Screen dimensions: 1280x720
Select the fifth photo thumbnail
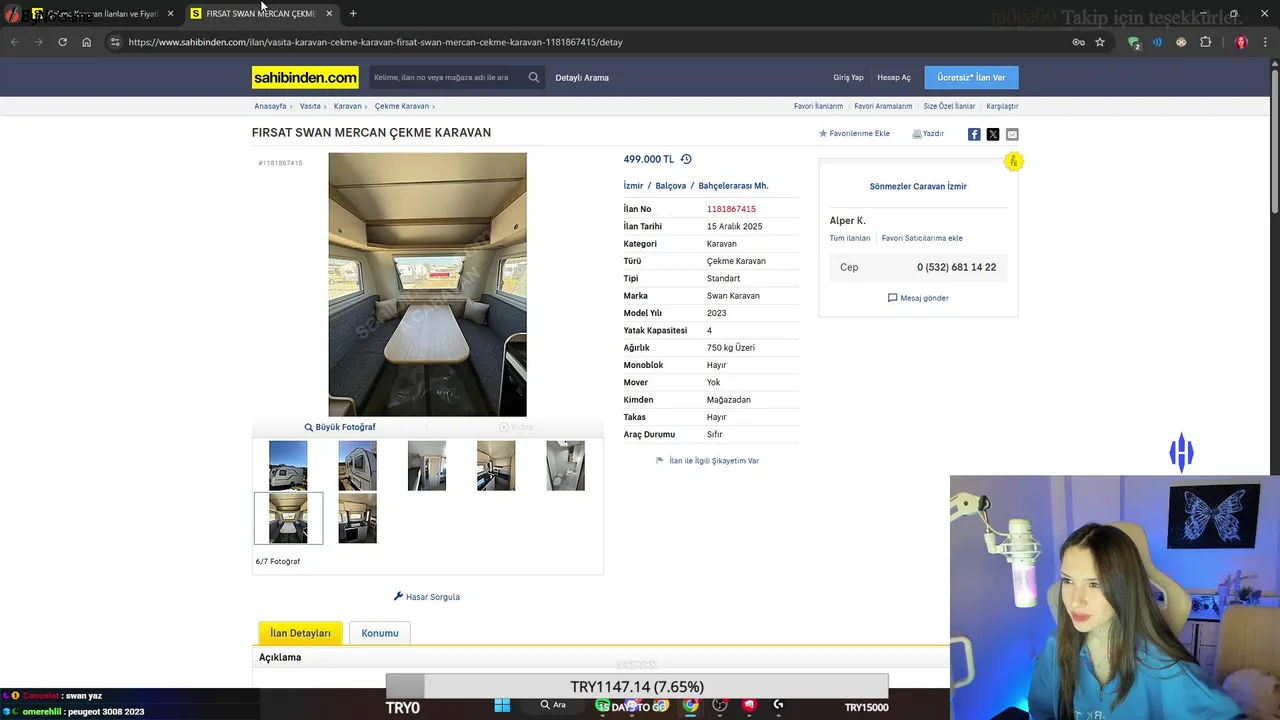[x=565, y=466]
